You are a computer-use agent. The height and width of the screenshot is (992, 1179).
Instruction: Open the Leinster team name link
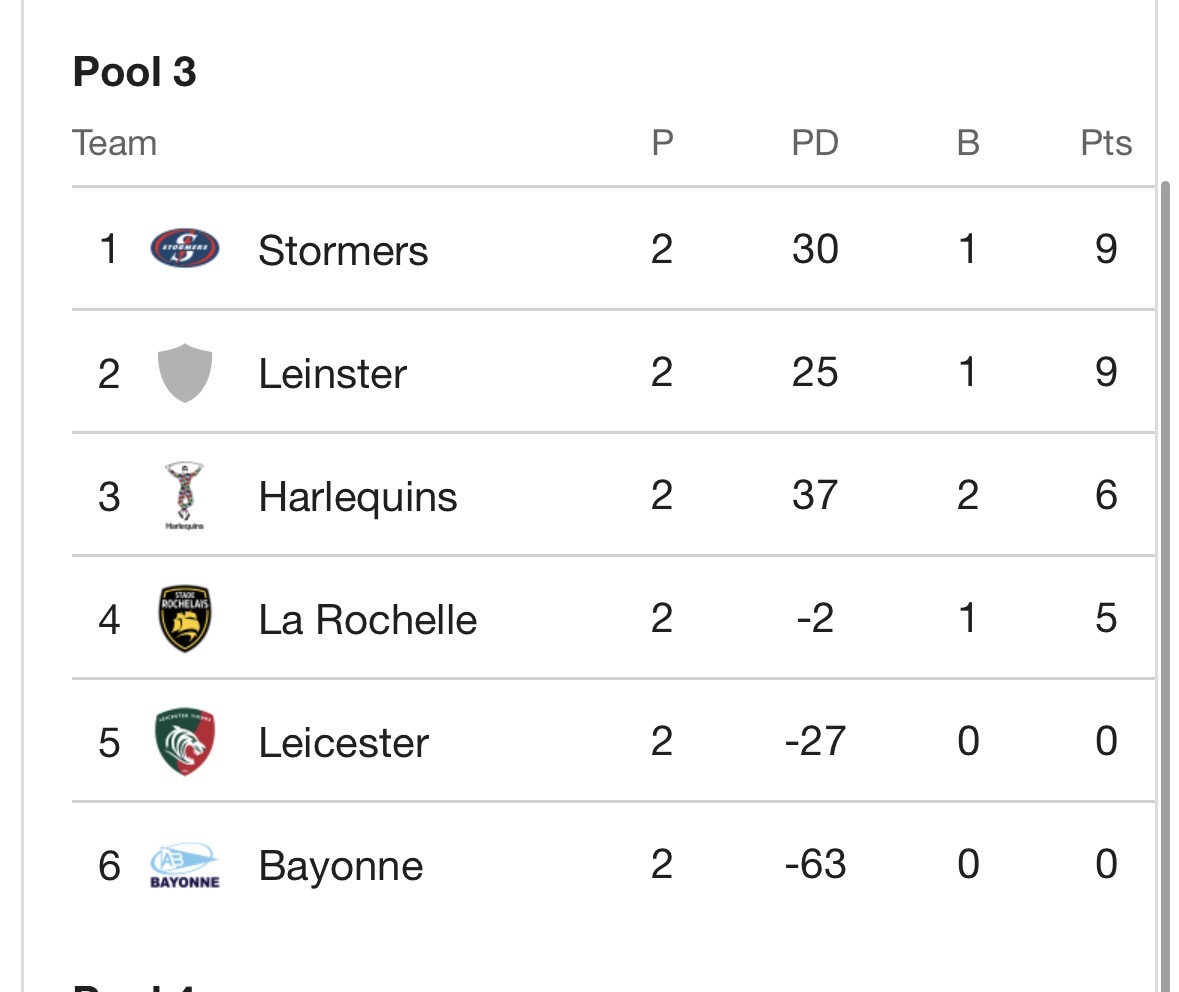coord(332,374)
